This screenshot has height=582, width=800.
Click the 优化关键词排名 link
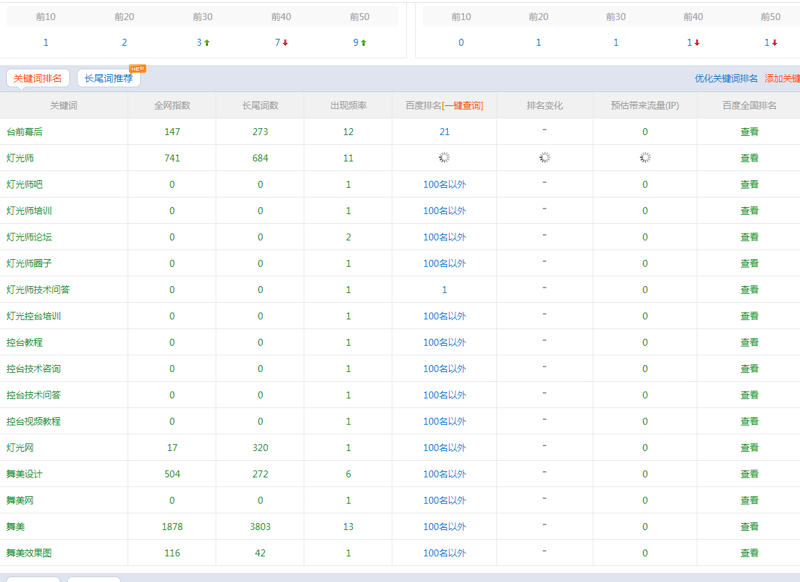coord(726,79)
